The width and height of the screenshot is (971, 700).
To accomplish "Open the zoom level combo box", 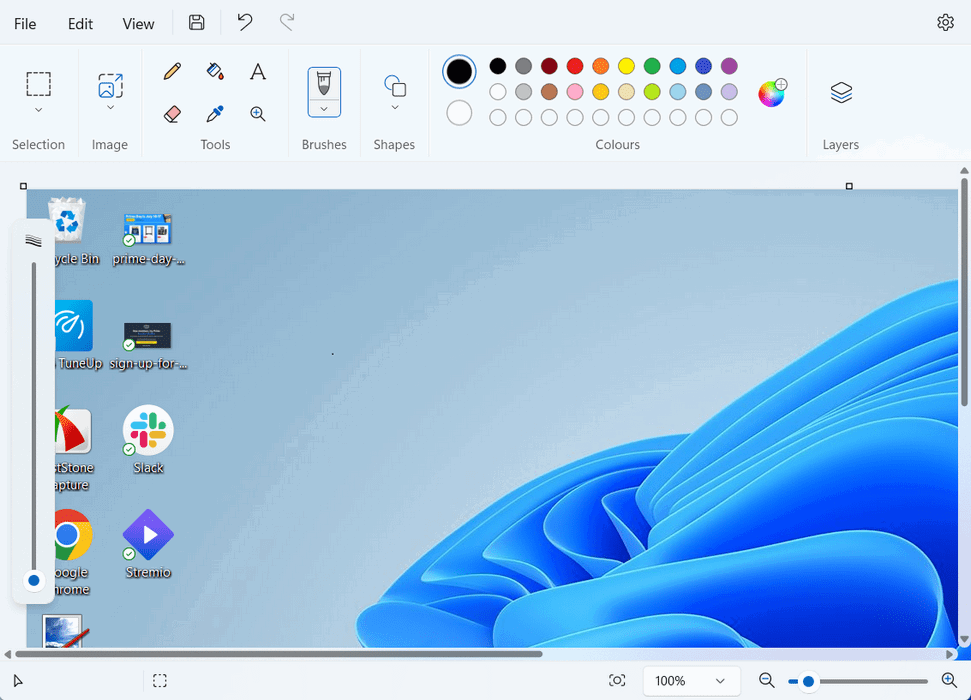I will pyautogui.click(x=691, y=680).
